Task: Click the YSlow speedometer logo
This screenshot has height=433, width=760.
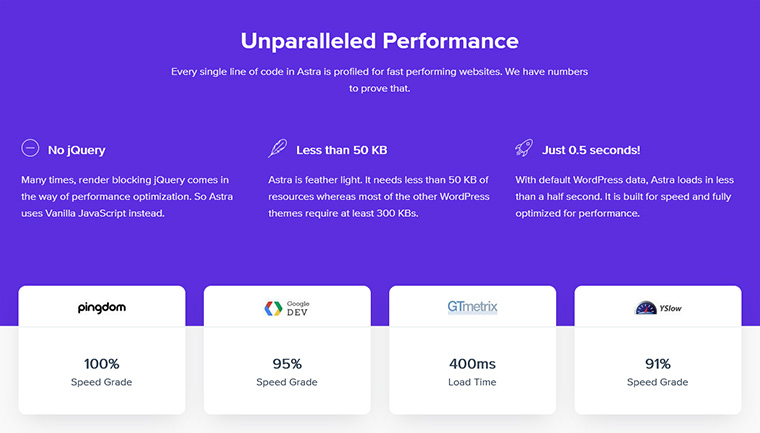Action: (x=657, y=308)
